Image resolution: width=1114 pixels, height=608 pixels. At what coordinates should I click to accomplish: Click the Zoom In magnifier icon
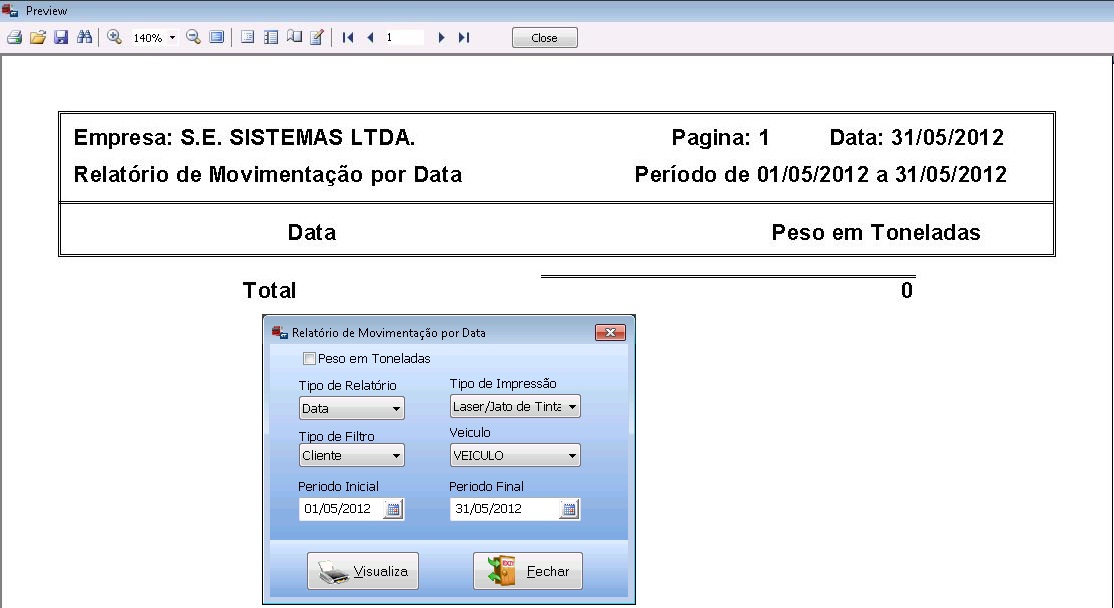point(114,38)
